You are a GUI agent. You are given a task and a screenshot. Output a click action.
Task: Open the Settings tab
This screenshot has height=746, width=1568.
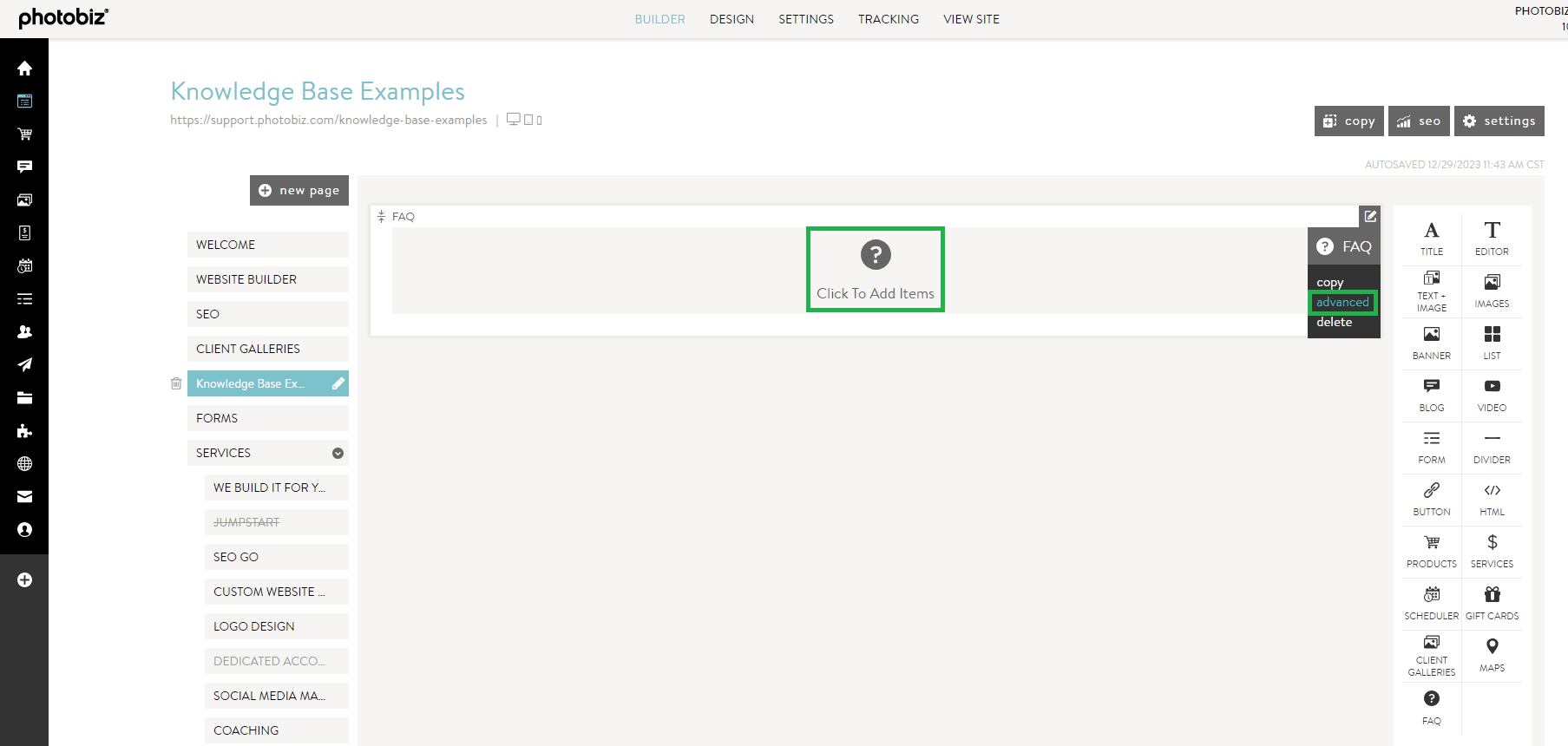[x=805, y=19]
